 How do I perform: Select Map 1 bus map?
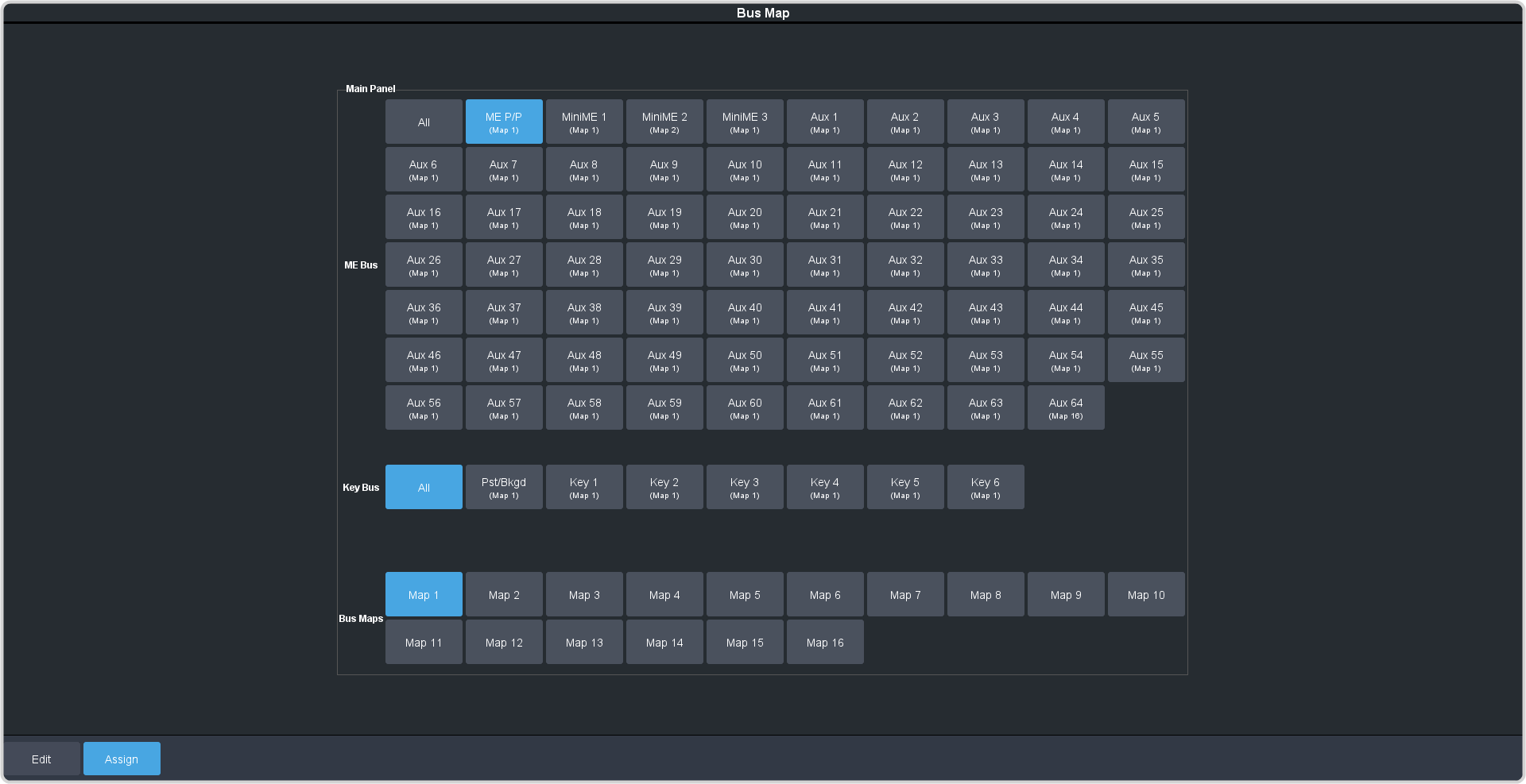pos(424,594)
